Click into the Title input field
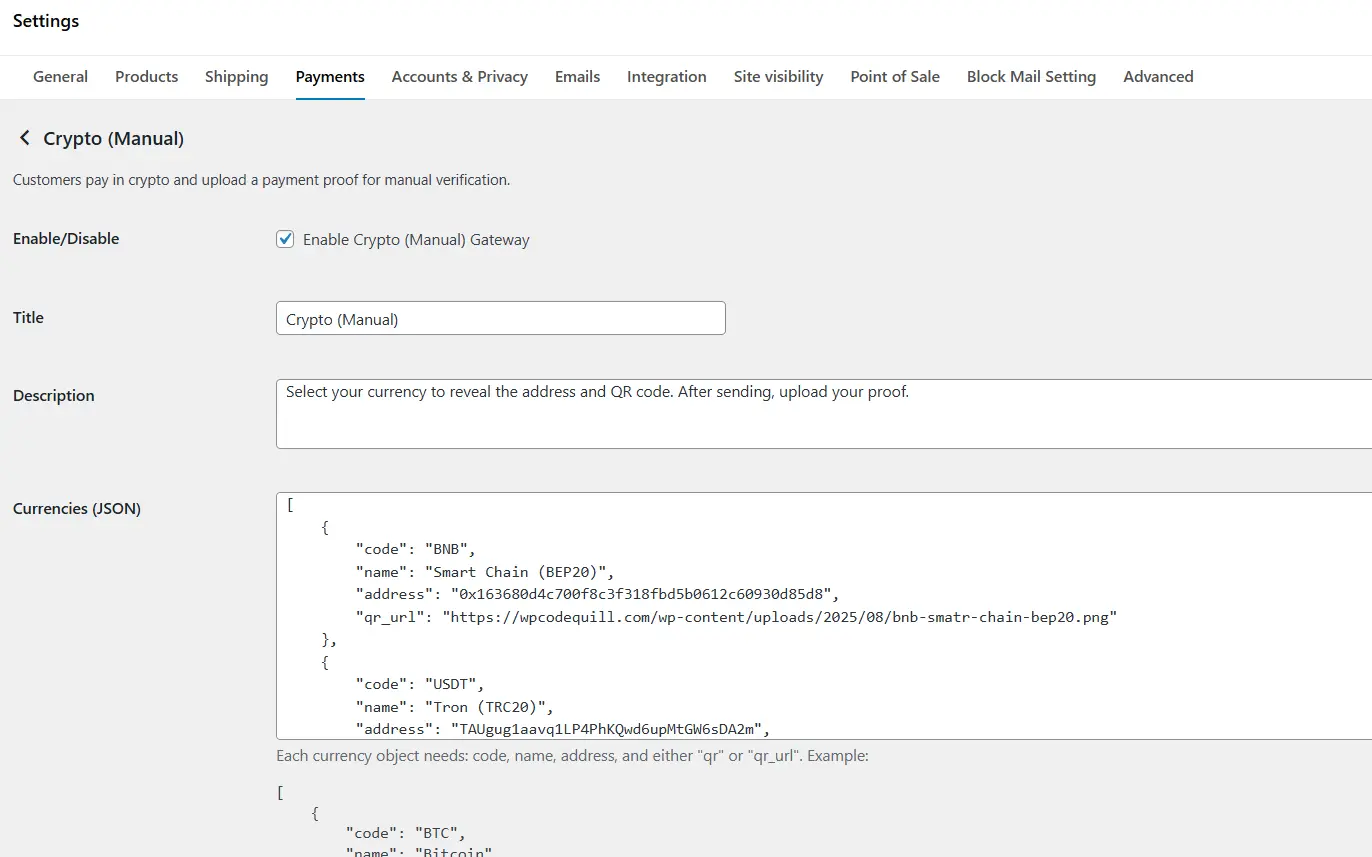Screen dimensions: 1372x857 pos(500,318)
